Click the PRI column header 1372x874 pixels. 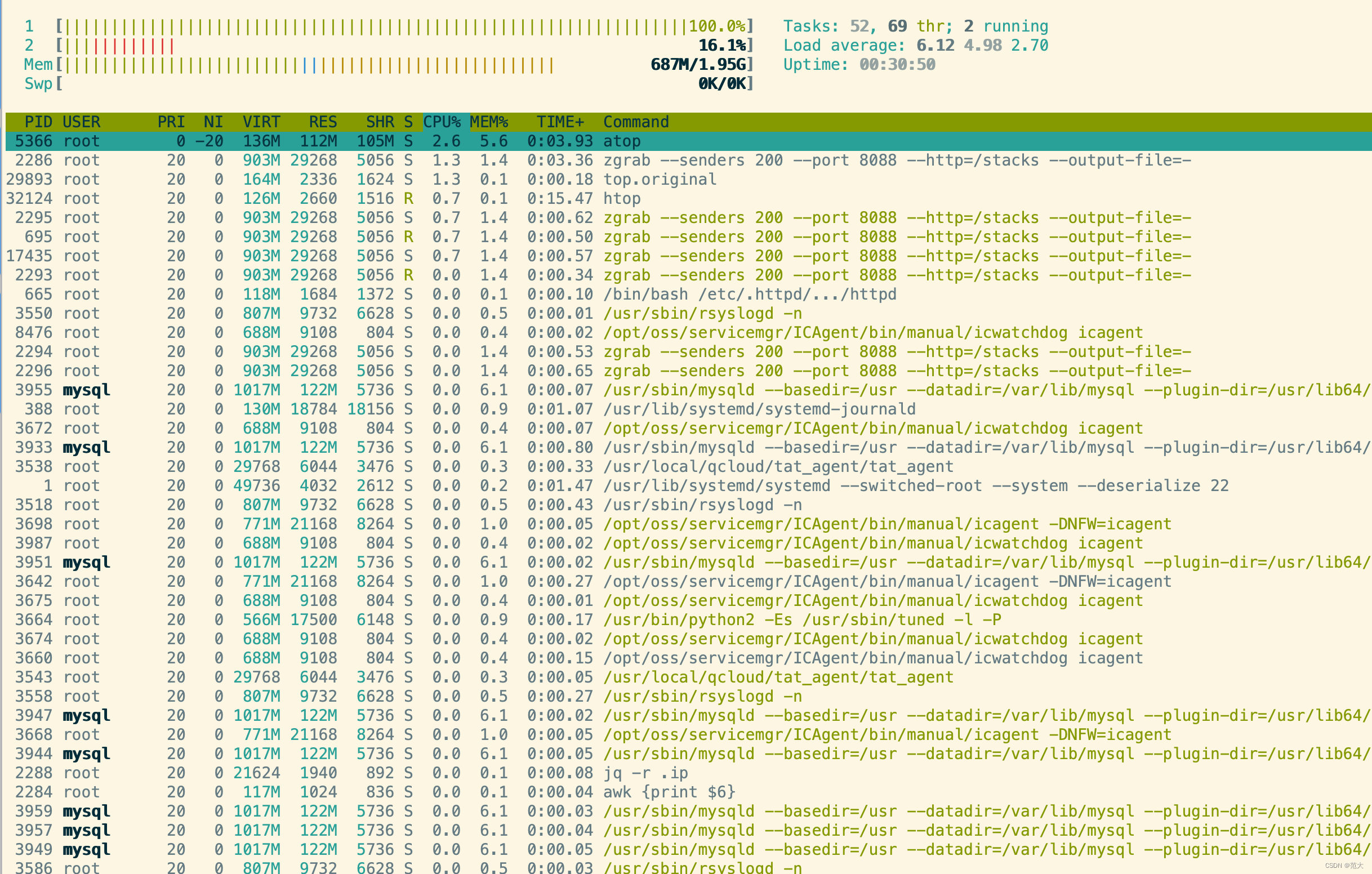coord(171,122)
